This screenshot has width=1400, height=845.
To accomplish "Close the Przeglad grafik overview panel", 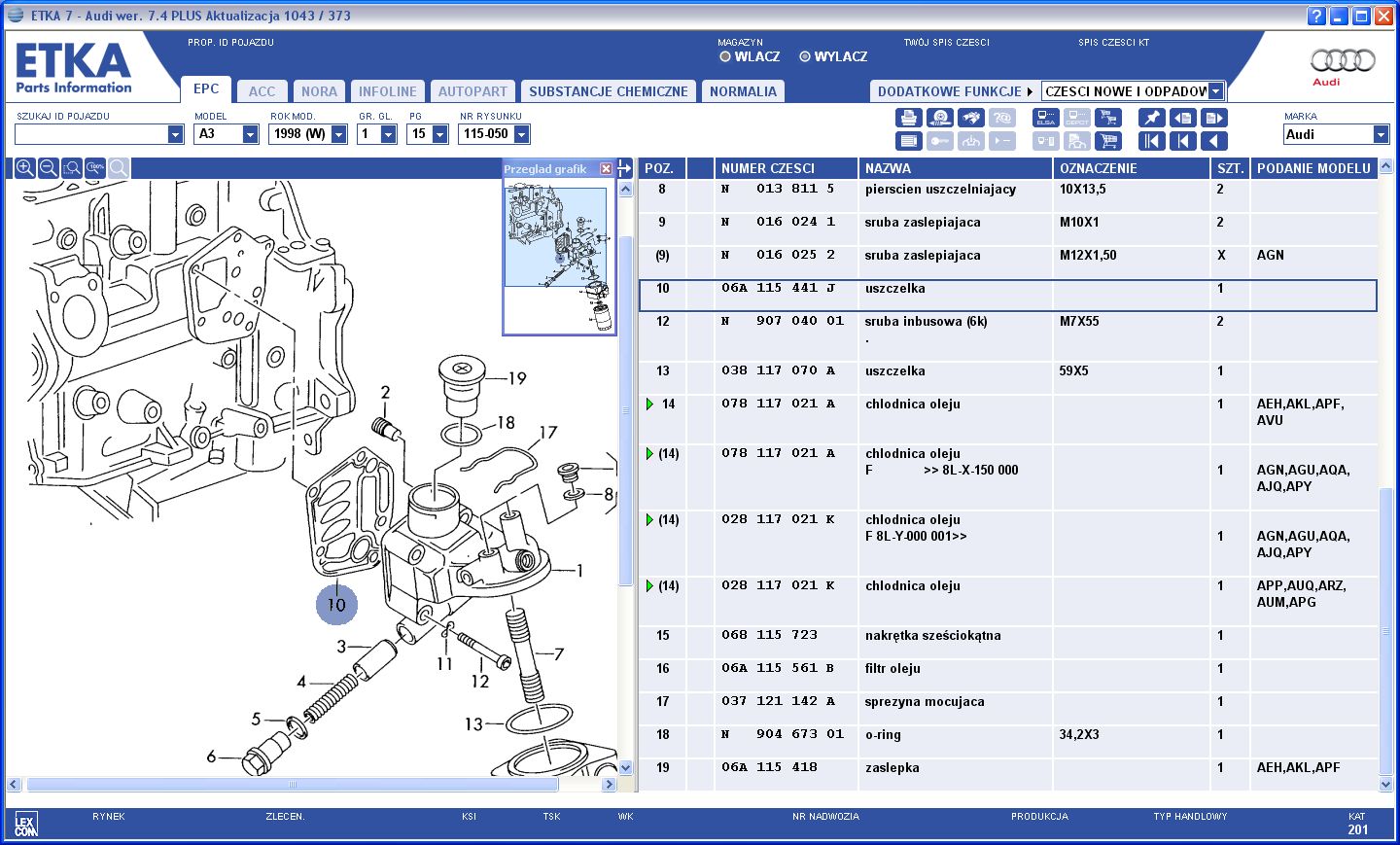I will [x=607, y=169].
